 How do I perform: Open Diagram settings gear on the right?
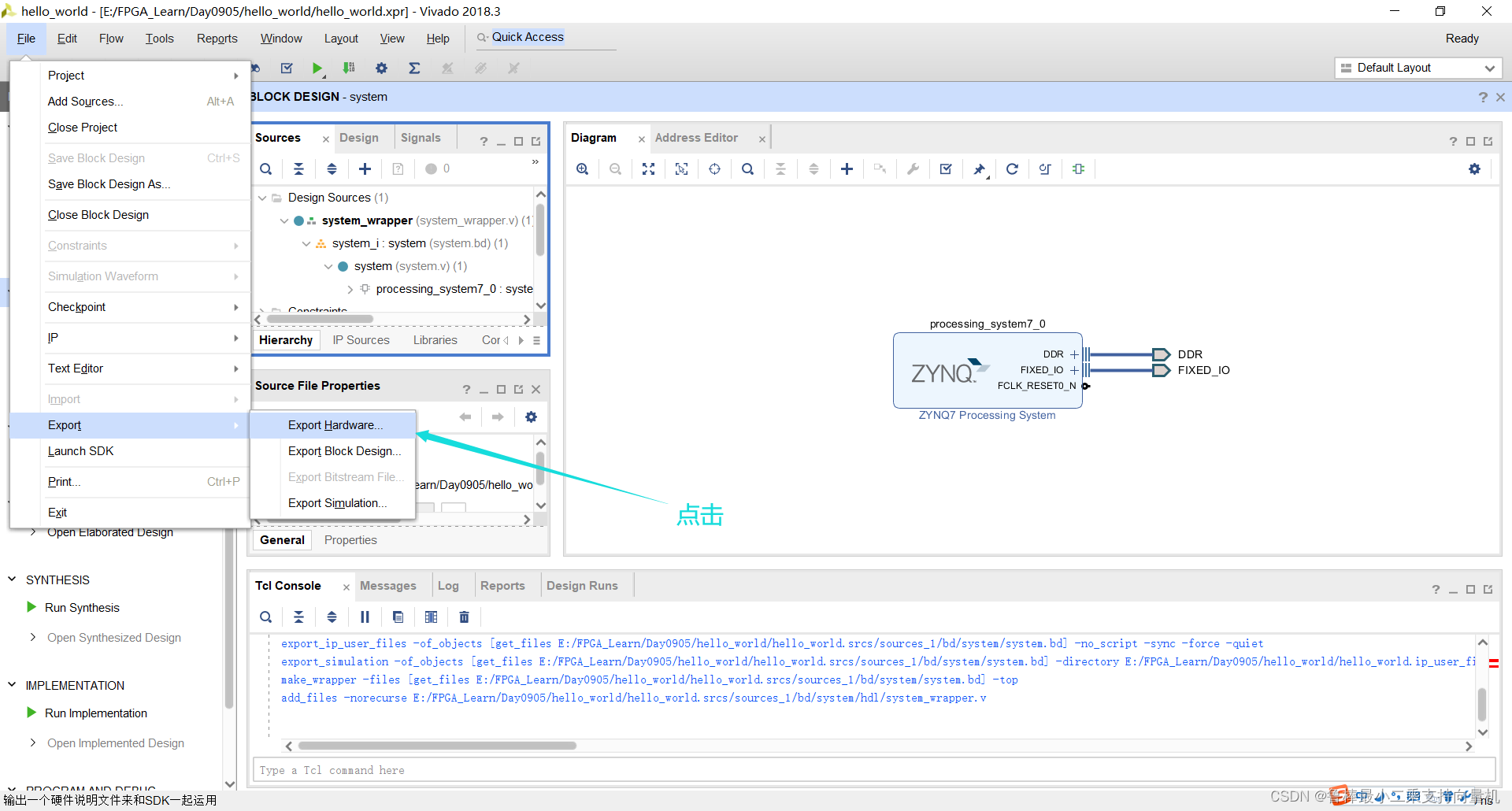click(1474, 168)
